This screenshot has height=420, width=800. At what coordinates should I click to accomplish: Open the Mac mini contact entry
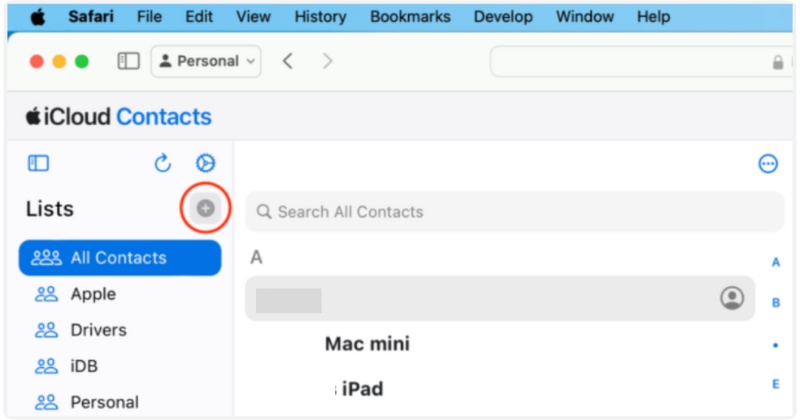(x=367, y=345)
